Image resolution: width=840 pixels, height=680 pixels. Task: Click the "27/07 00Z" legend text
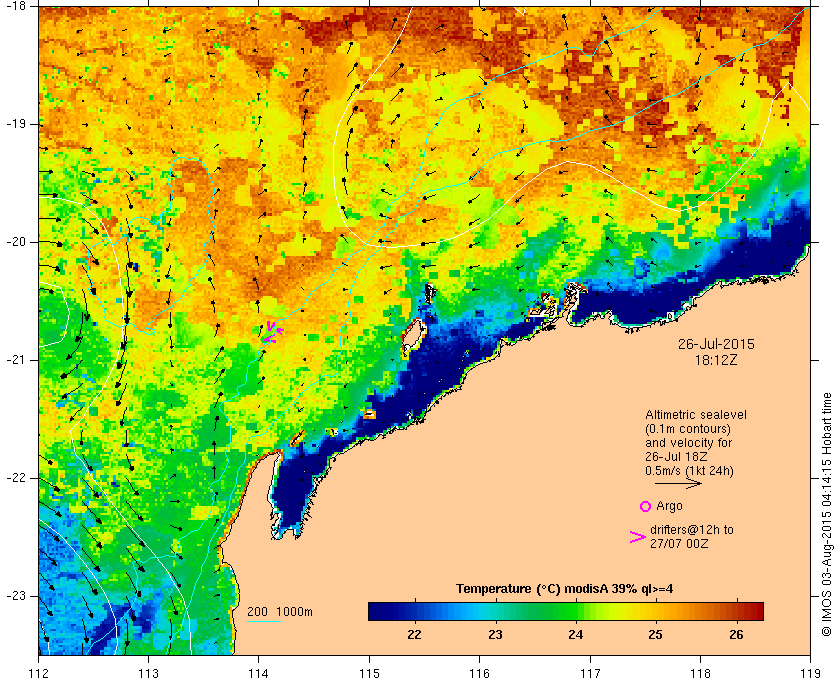[679, 543]
